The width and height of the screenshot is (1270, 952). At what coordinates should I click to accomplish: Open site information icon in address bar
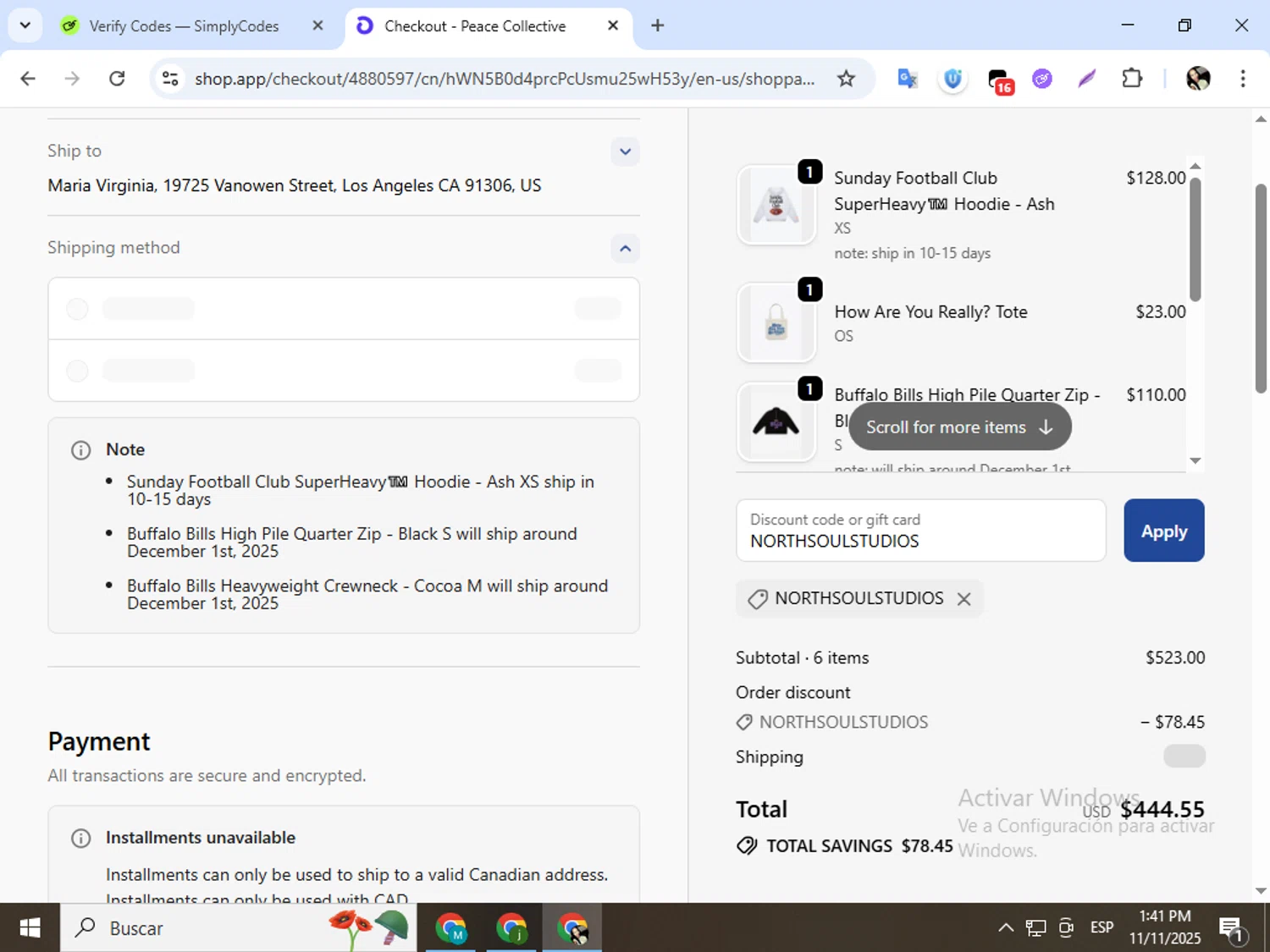pyautogui.click(x=170, y=79)
